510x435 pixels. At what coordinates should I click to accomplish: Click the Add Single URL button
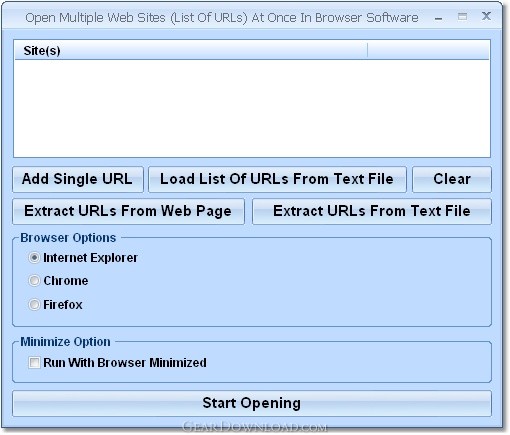(x=78, y=179)
